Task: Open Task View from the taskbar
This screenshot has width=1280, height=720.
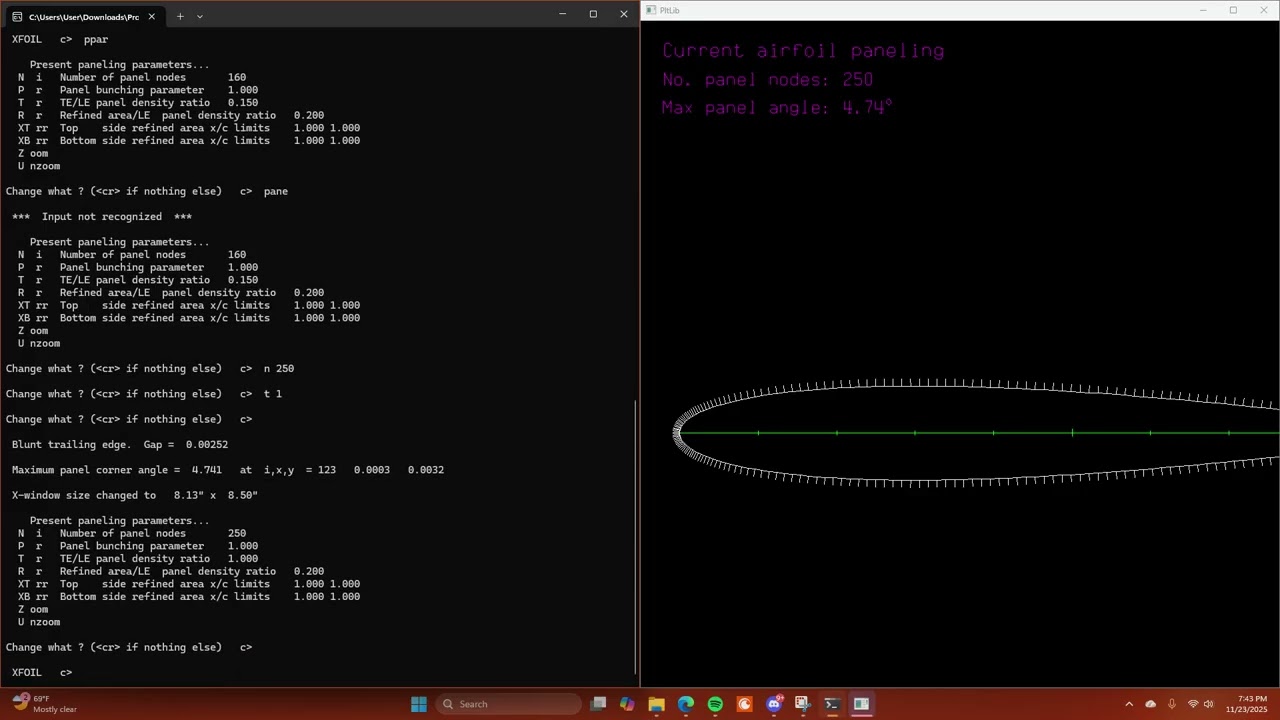Action: click(598, 704)
